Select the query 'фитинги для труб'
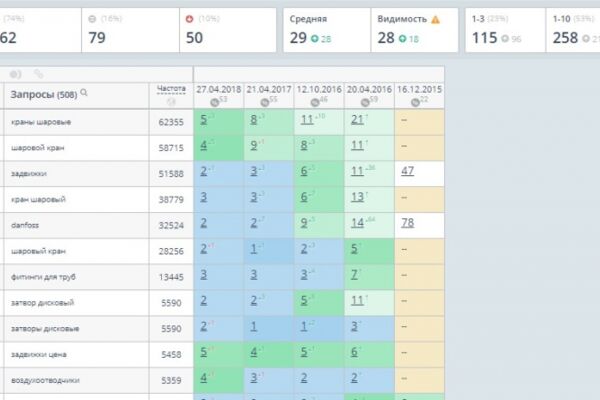The width and height of the screenshot is (600, 400). (43, 277)
